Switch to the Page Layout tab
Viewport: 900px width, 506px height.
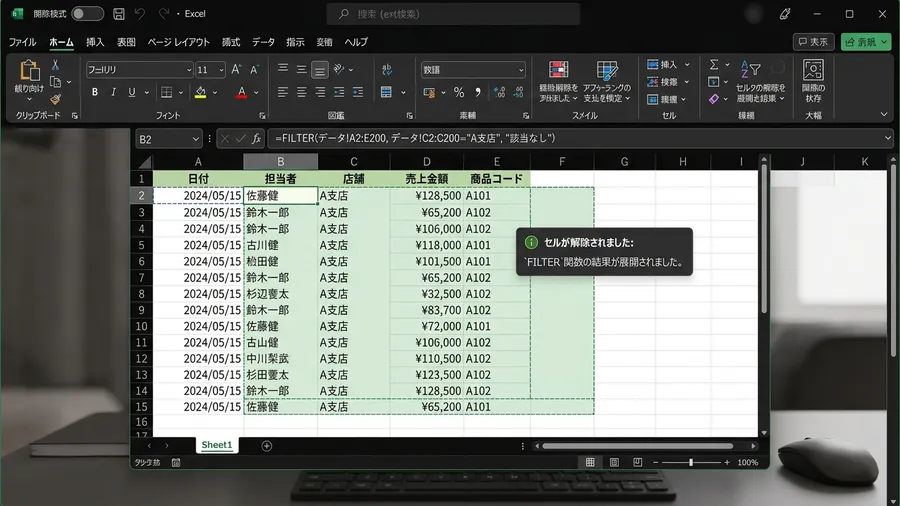179,42
